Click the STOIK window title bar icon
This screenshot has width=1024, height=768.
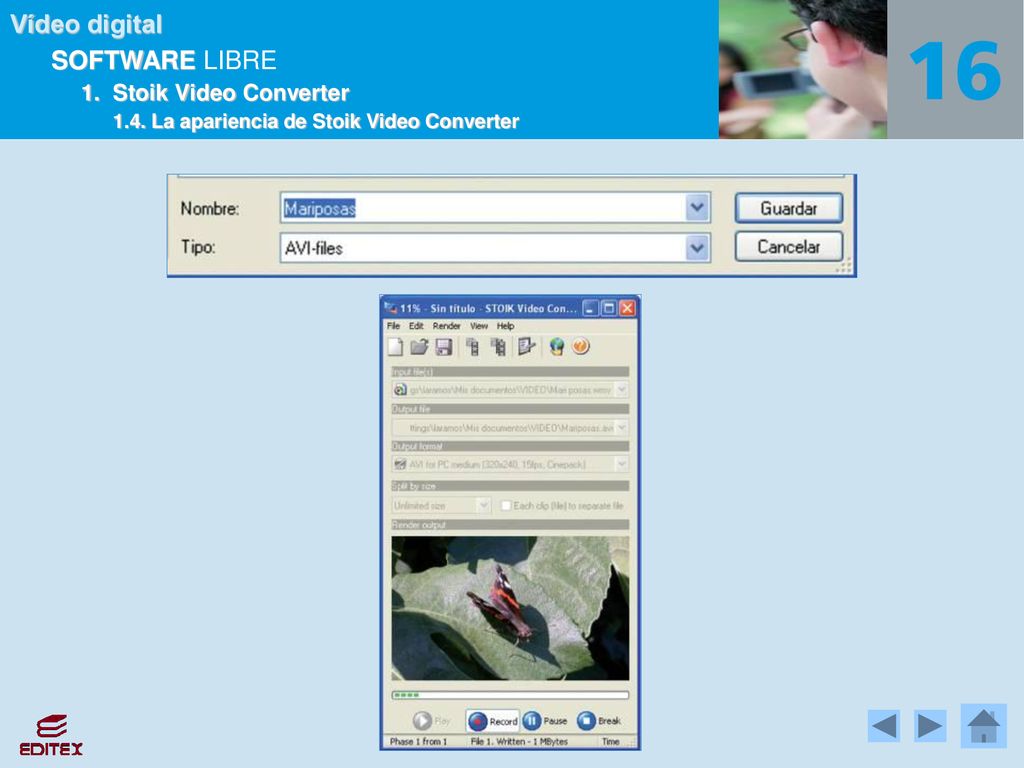(x=391, y=308)
